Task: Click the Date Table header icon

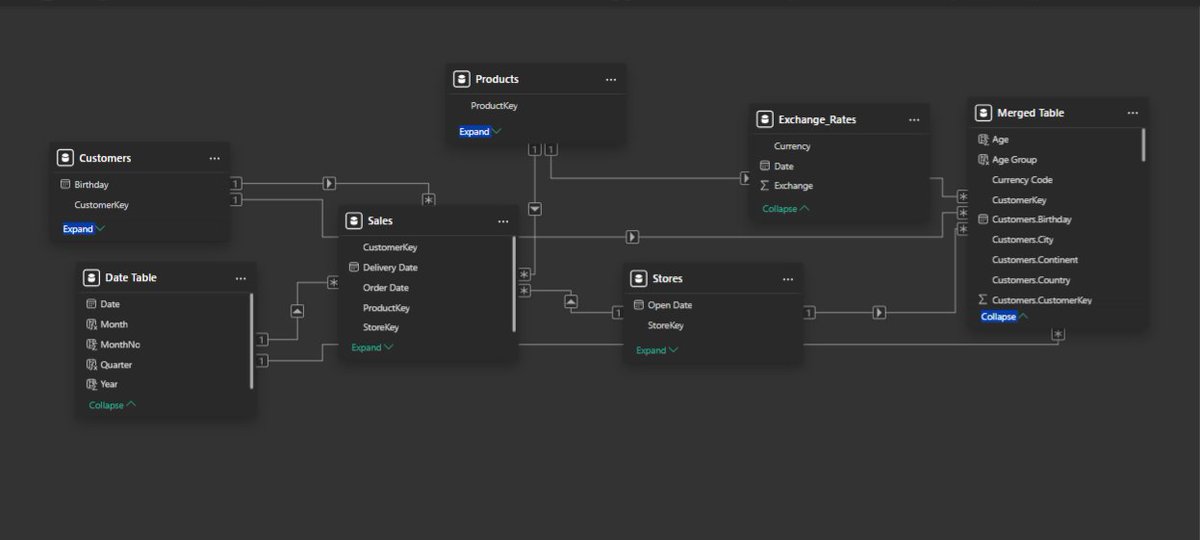Action: click(91, 278)
